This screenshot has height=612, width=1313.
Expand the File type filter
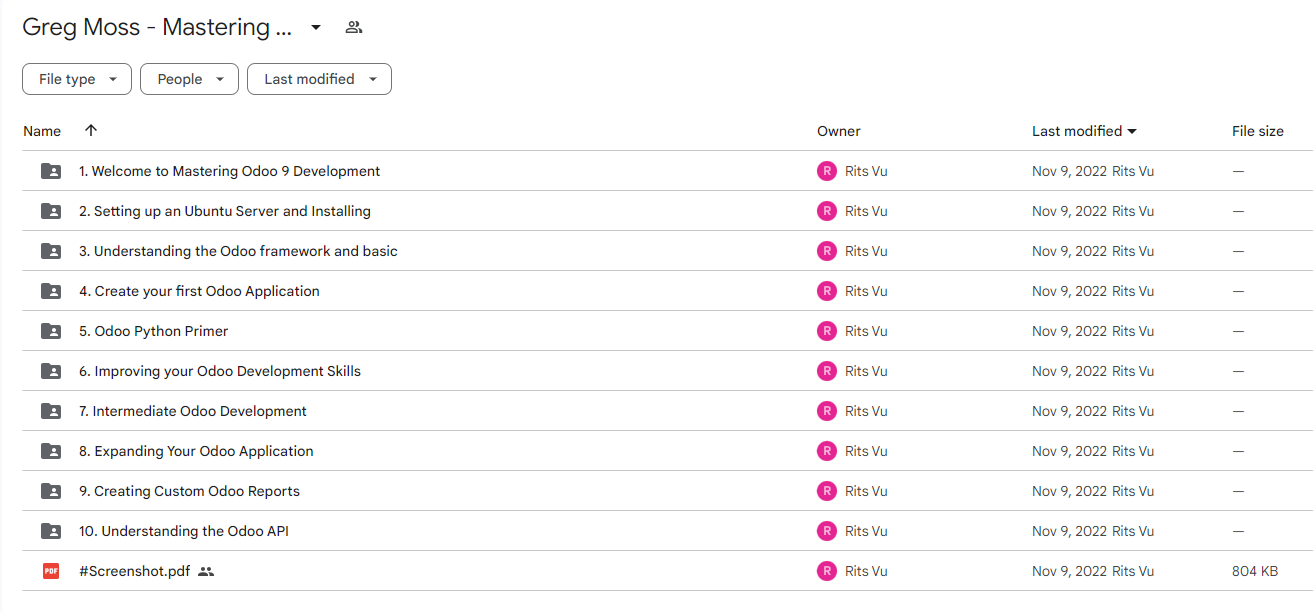[x=77, y=79]
